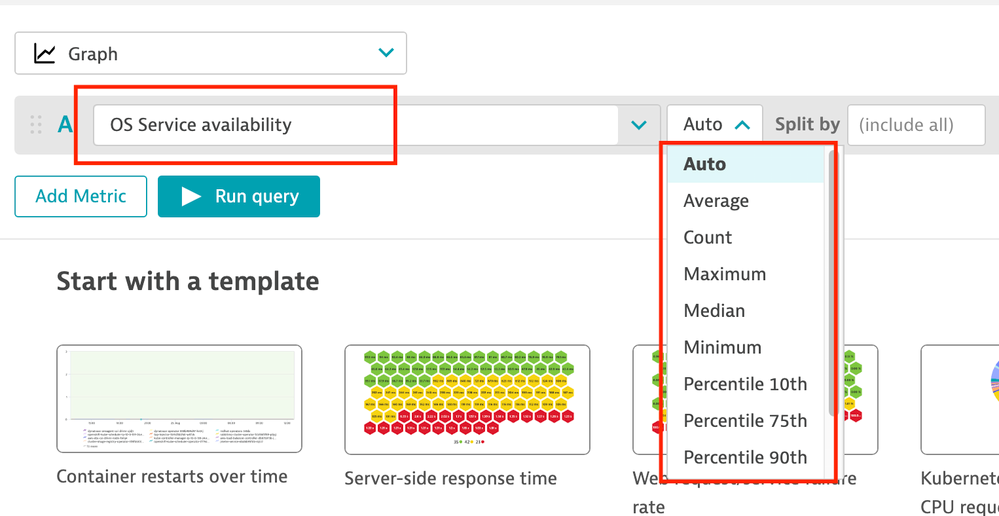The width and height of the screenshot is (999, 516).
Task: Expand the metric selector chevron
Action: [x=639, y=125]
